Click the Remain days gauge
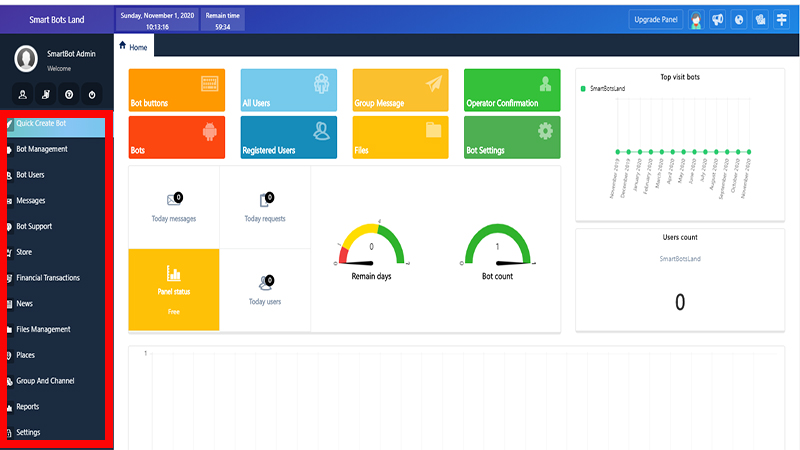Image resolution: width=800 pixels, height=450 pixels. click(x=371, y=250)
